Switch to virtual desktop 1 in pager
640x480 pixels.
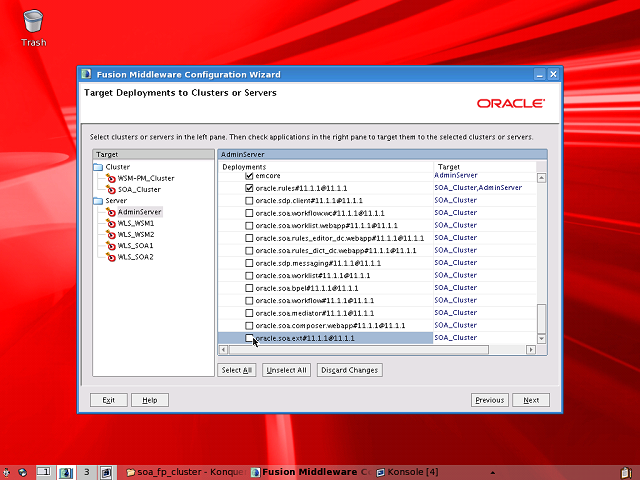coord(44,472)
